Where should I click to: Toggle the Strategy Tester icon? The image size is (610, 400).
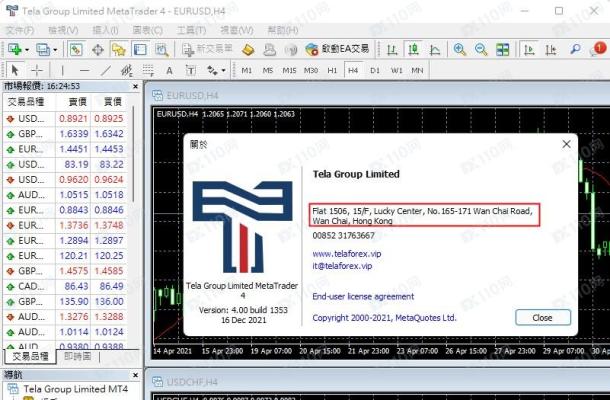coord(161,49)
